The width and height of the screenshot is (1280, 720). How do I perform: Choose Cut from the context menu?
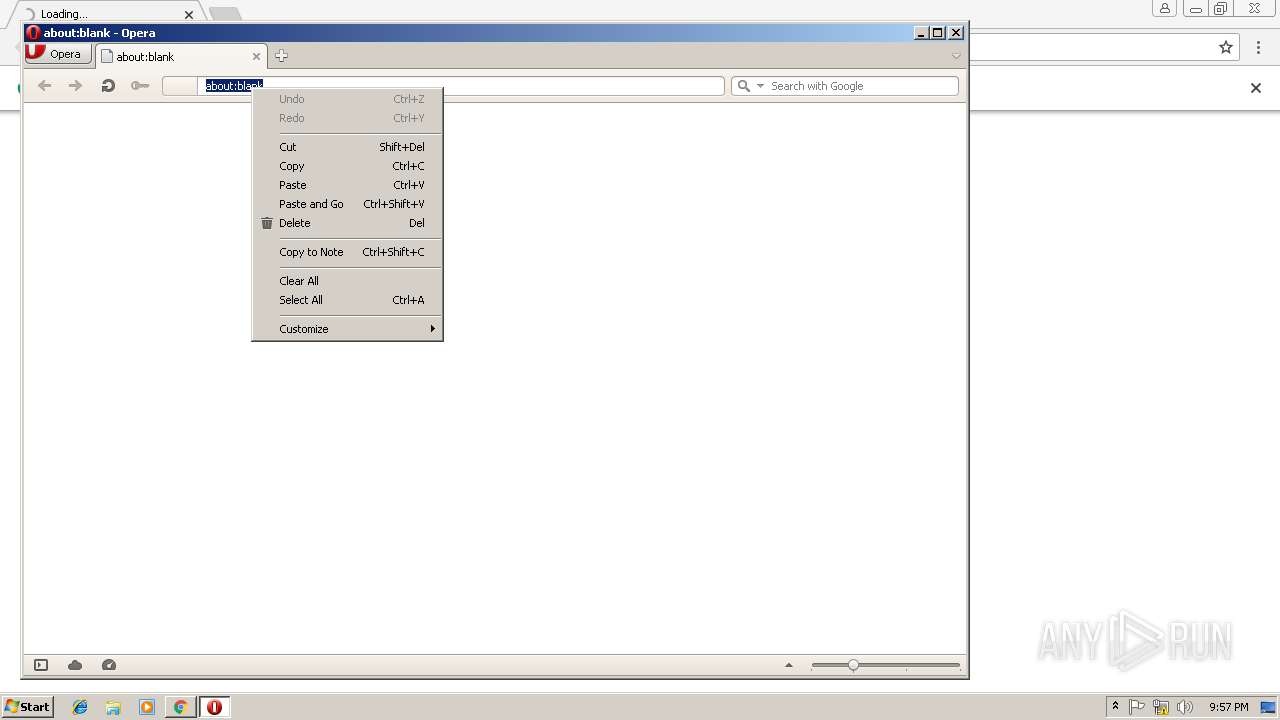pos(347,147)
